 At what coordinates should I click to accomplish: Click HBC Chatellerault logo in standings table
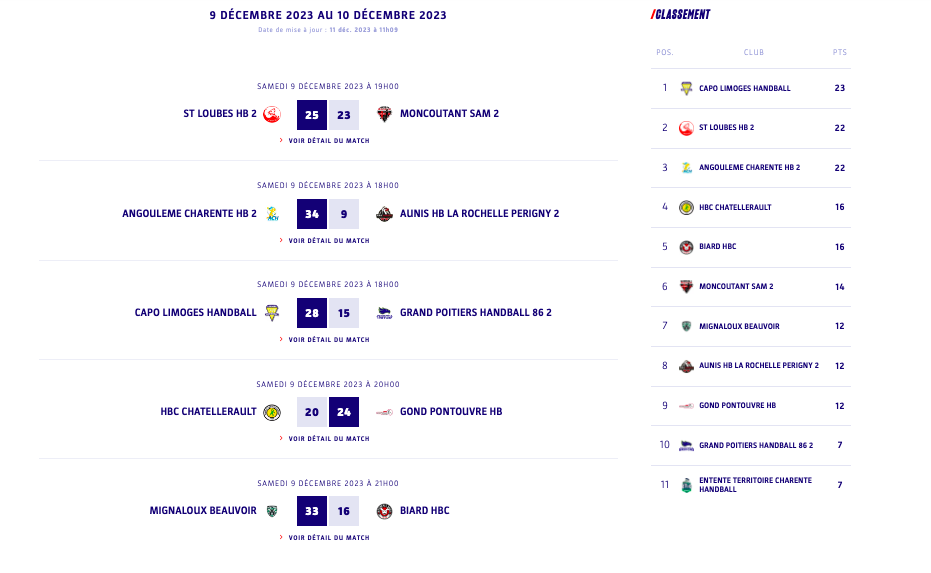click(686, 207)
